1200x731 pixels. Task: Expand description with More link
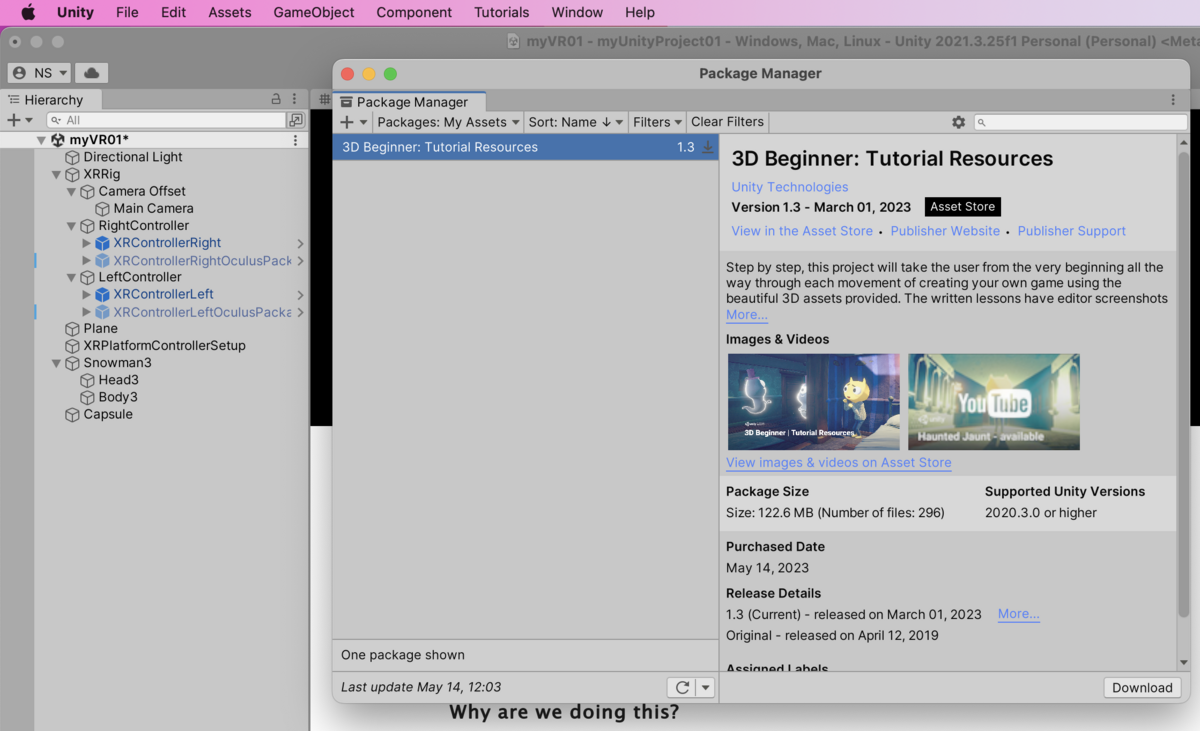(x=747, y=315)
